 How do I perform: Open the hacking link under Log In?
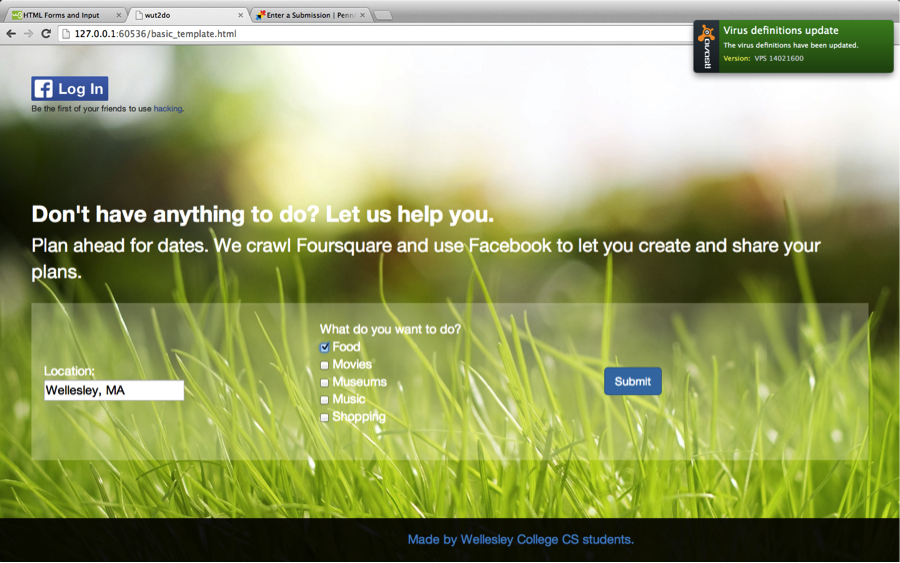168,108
